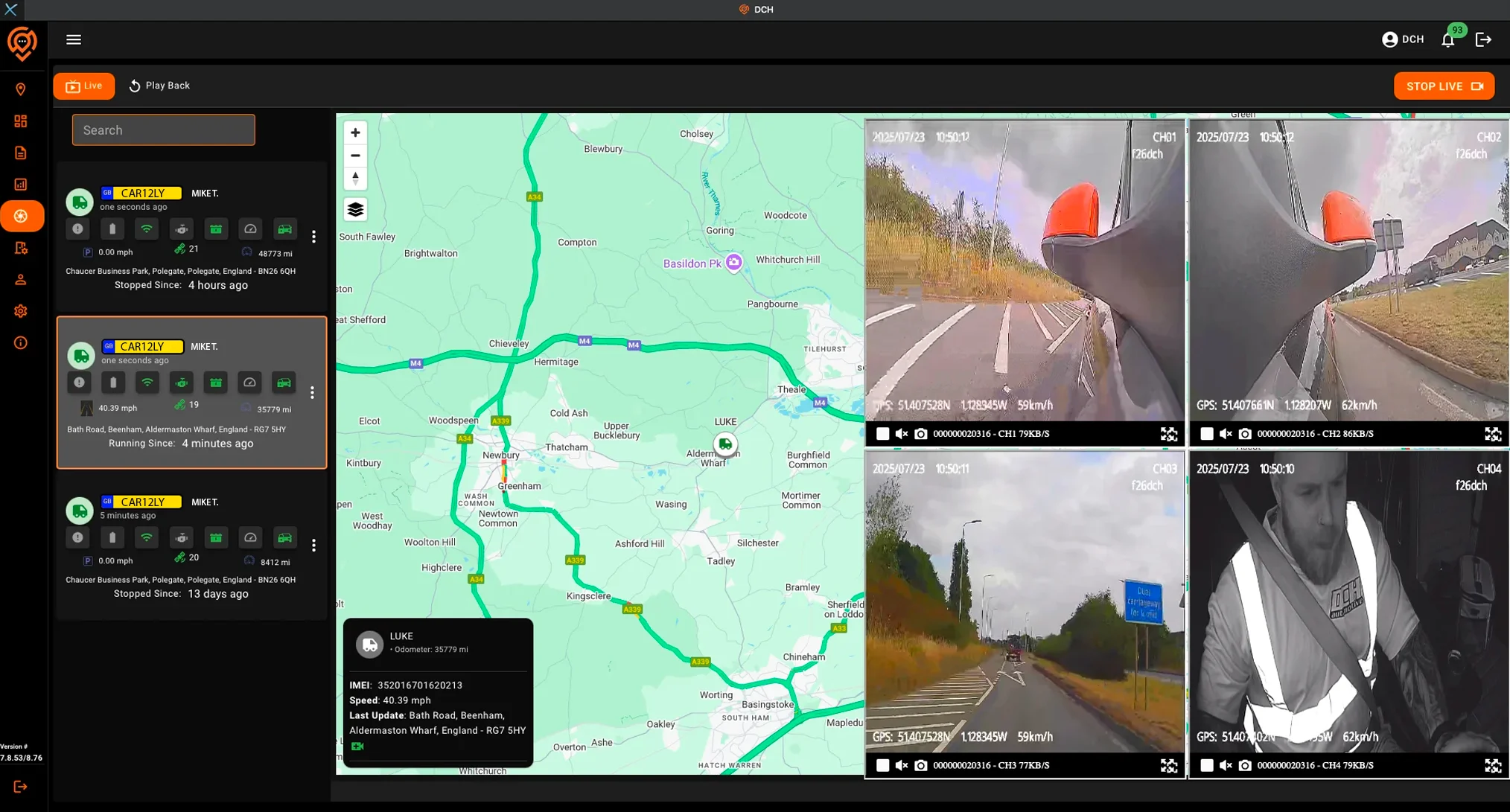Zoom in on the map
The width and height of the screenshot is (1510, 812).
tap(355, 132)
